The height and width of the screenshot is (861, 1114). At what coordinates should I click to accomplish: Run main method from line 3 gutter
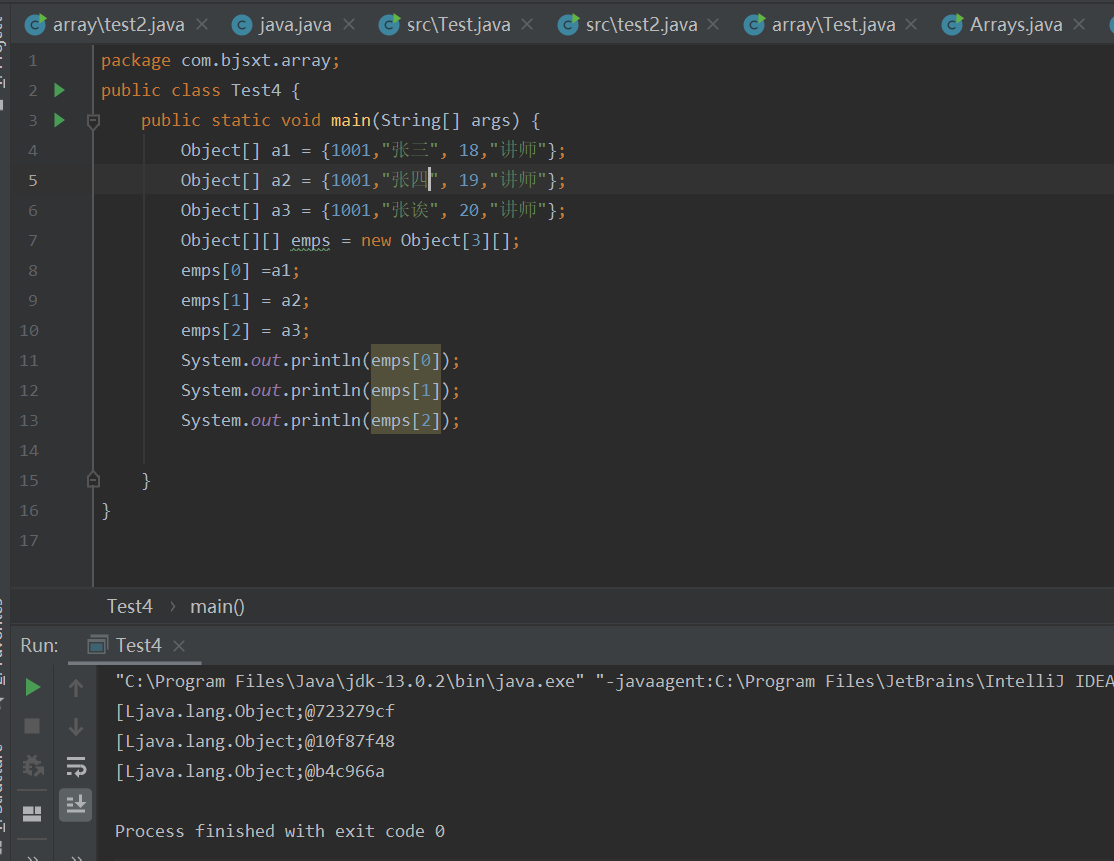click(x=60, y=120)
